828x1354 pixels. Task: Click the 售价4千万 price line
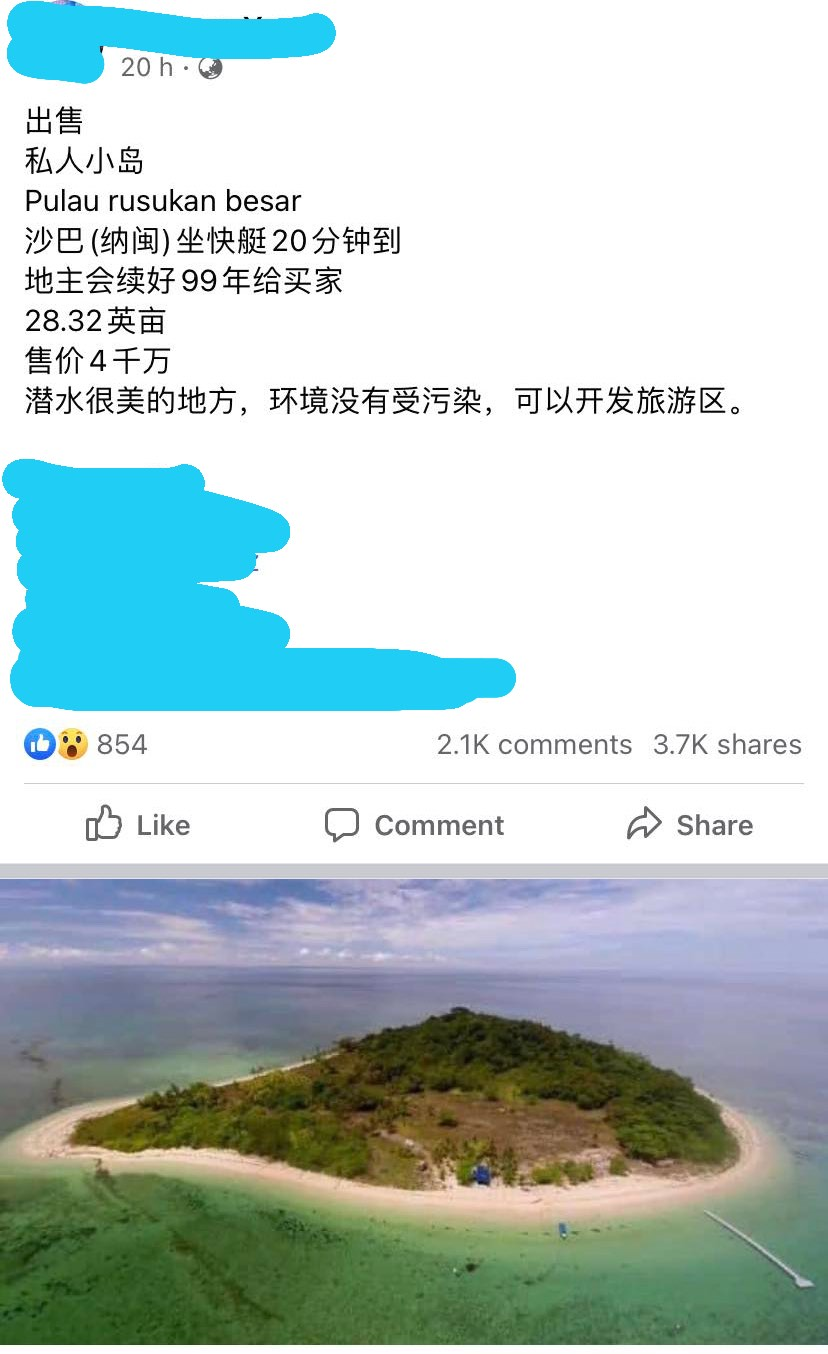pyautogui.click(x=98, y=361)
